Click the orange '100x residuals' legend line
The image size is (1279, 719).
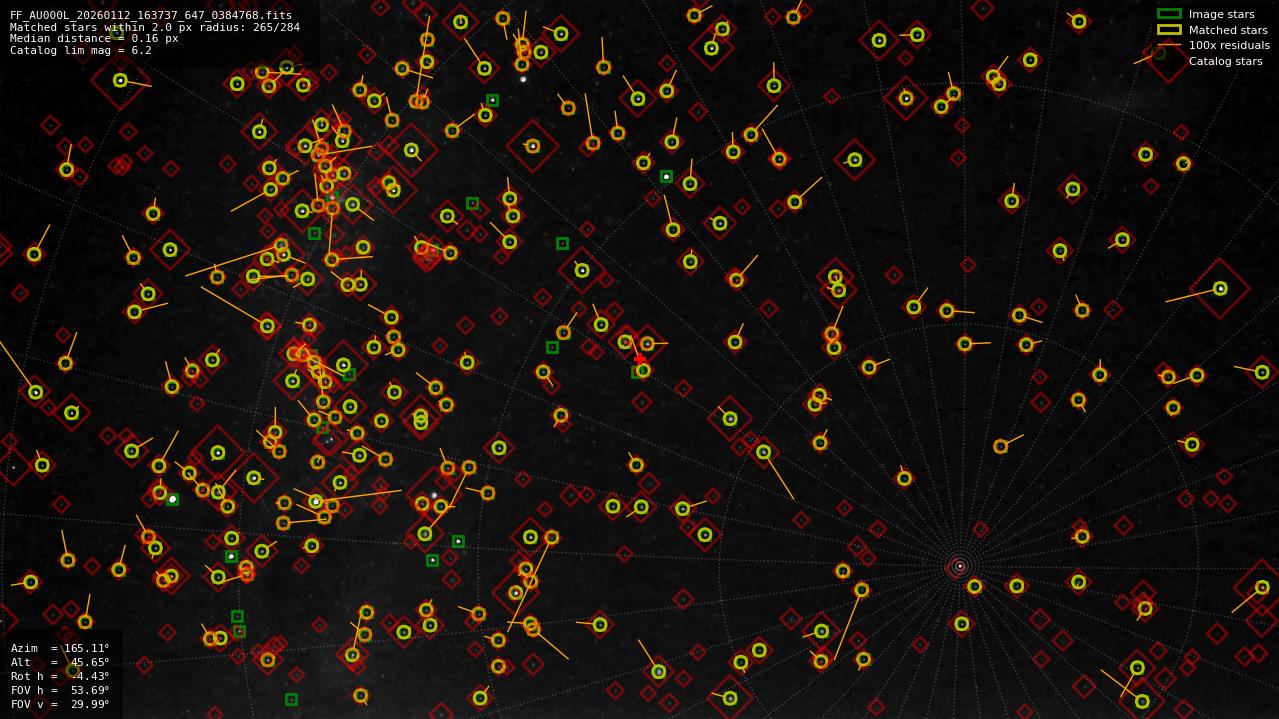click(x=1169, y=45)
